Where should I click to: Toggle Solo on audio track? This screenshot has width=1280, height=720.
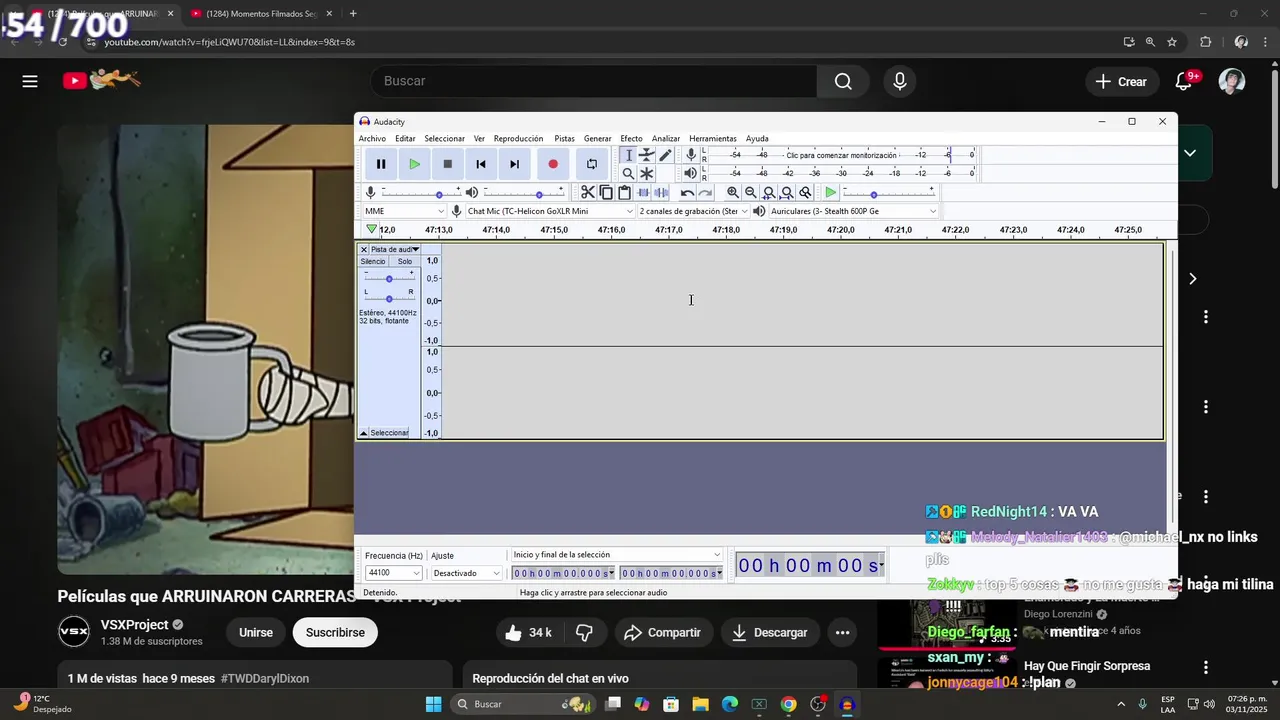[404, 261]
